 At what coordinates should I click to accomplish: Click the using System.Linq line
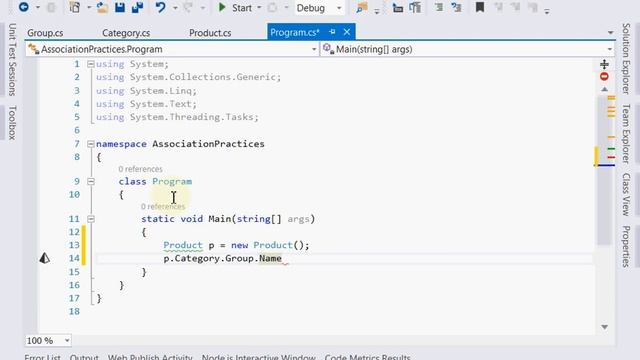point(146,91)
